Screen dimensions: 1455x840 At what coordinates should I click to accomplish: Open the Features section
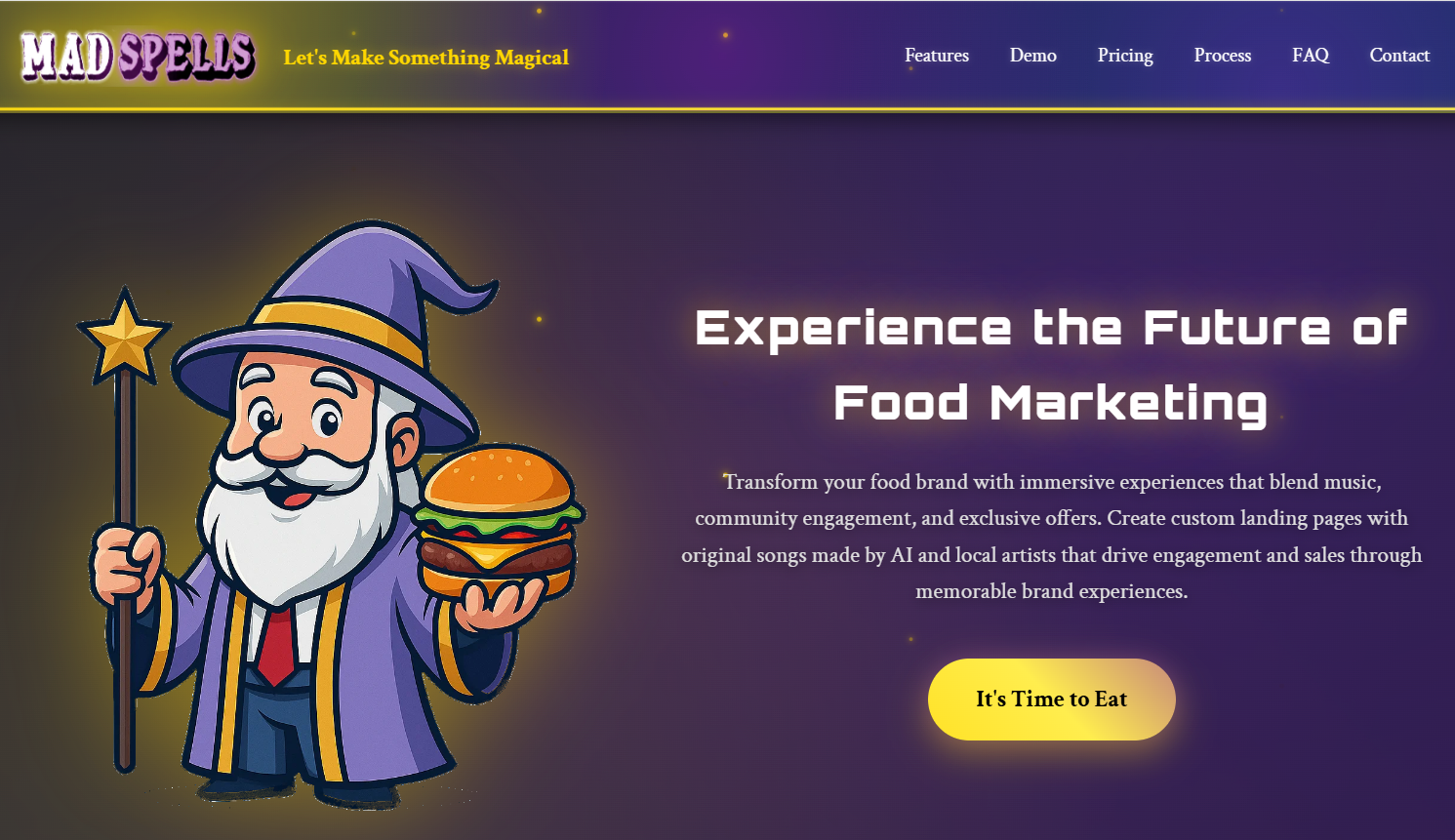click(x=937, y=56)
